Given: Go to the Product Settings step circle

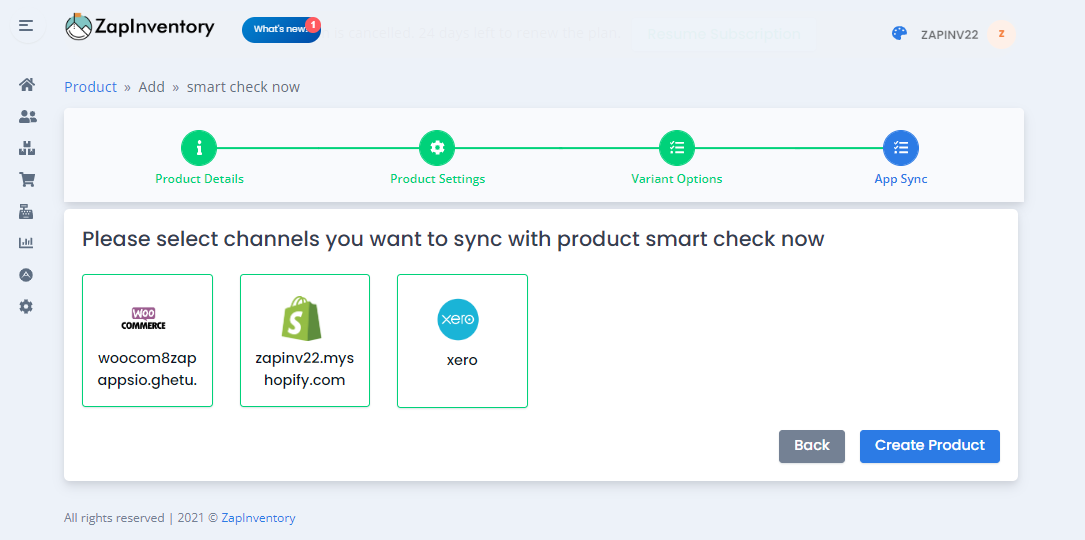Looking at the screenshot, I should tap(437, 148).
